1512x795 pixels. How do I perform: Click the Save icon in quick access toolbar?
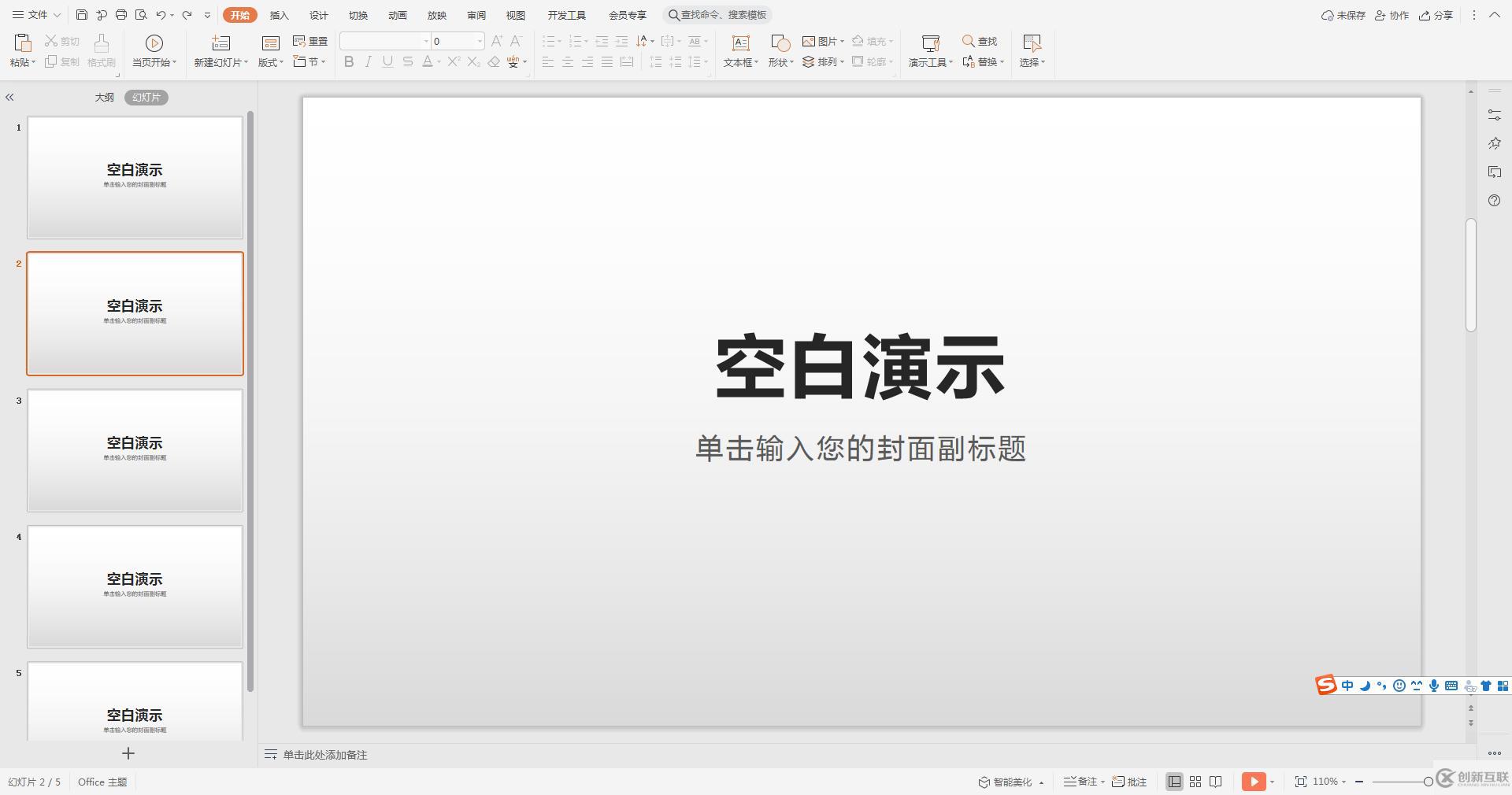pyautogui.click(x=82, y=15)
